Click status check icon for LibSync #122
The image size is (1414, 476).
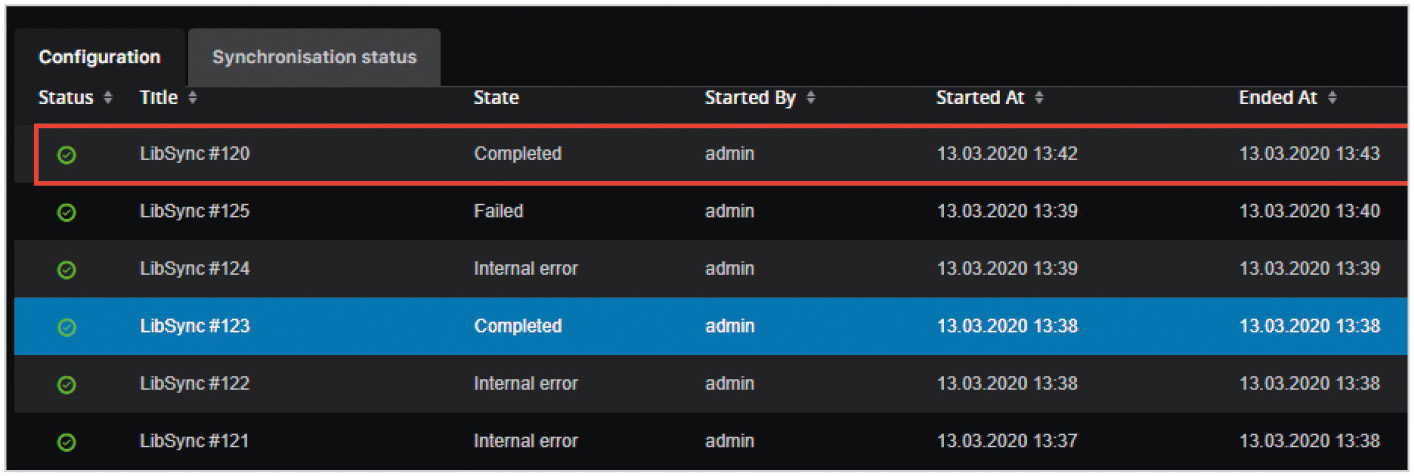pos(67,384)
